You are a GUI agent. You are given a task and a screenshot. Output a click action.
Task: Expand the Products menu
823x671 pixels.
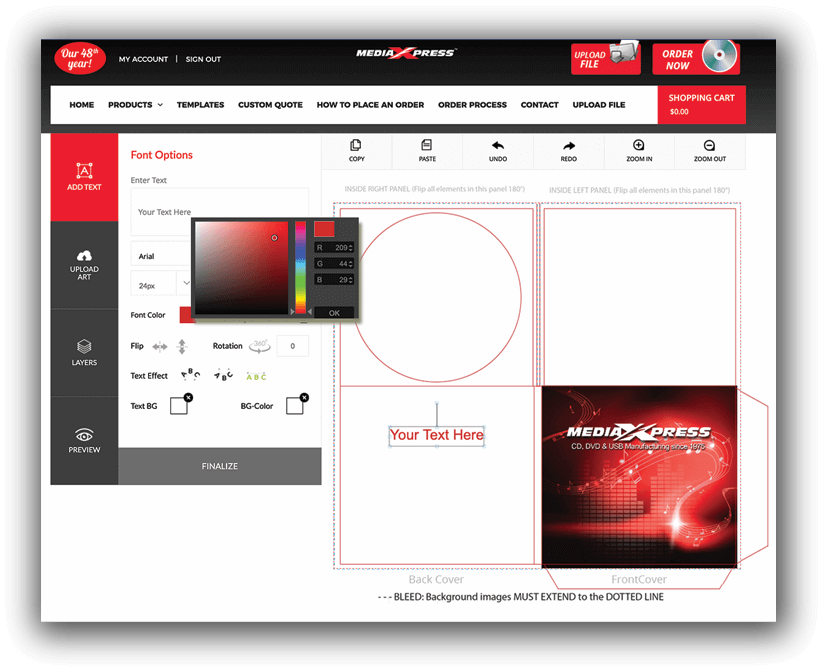[135, 105]
